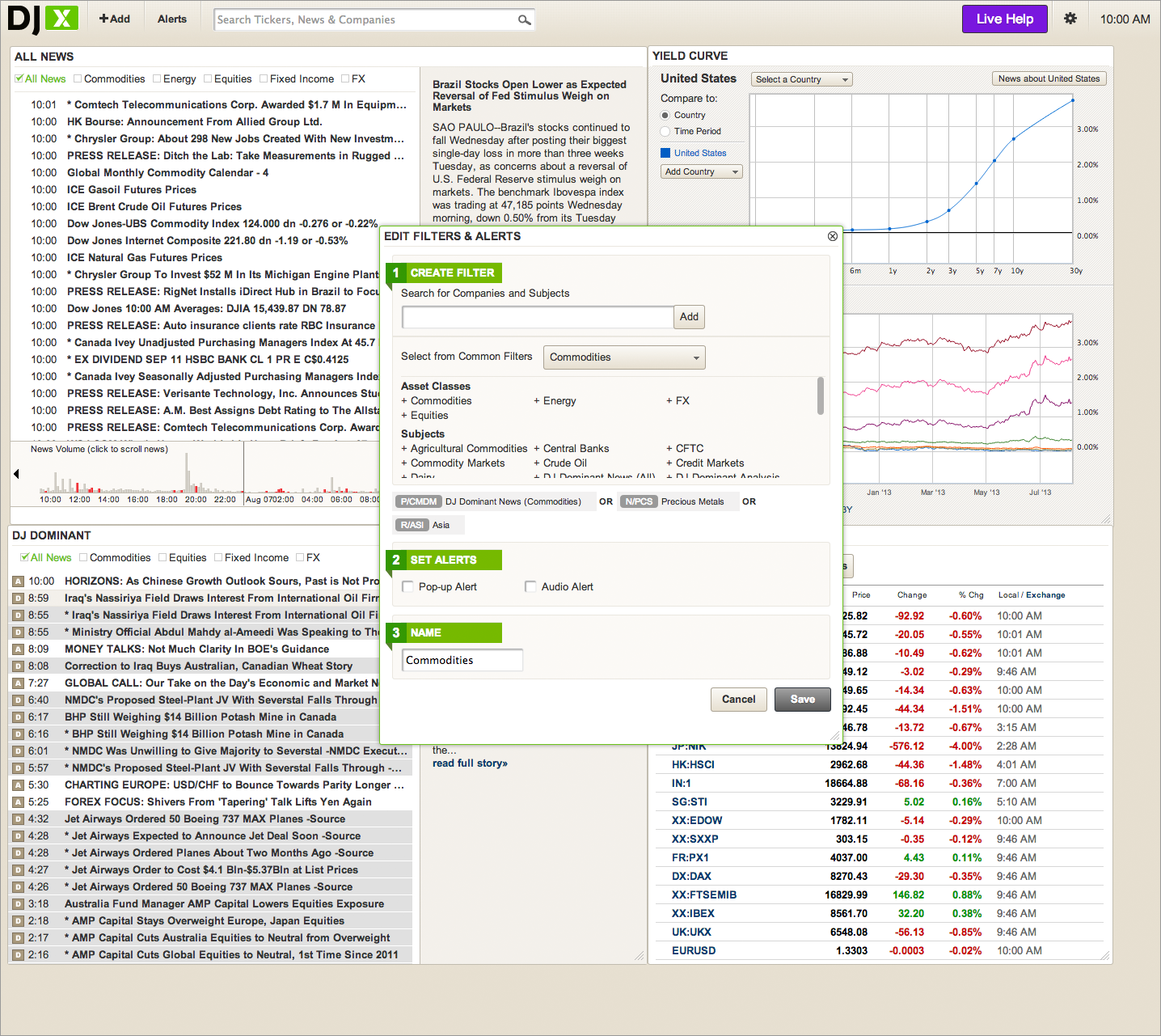Image resolution: width=1161 pixels, height=1036 pixels.
Task: Click the Add menu in top bar
Action: pos(115,19)
